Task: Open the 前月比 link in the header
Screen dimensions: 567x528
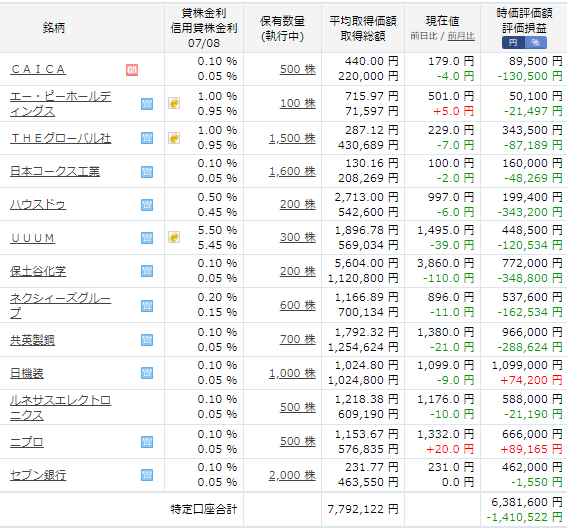Action: [461, 36]
